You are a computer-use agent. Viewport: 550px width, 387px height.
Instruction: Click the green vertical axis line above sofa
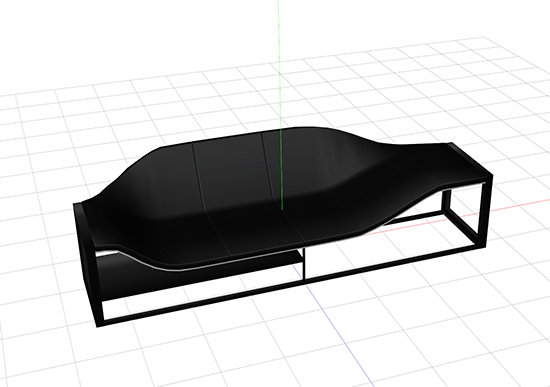[x=279, y=63]
